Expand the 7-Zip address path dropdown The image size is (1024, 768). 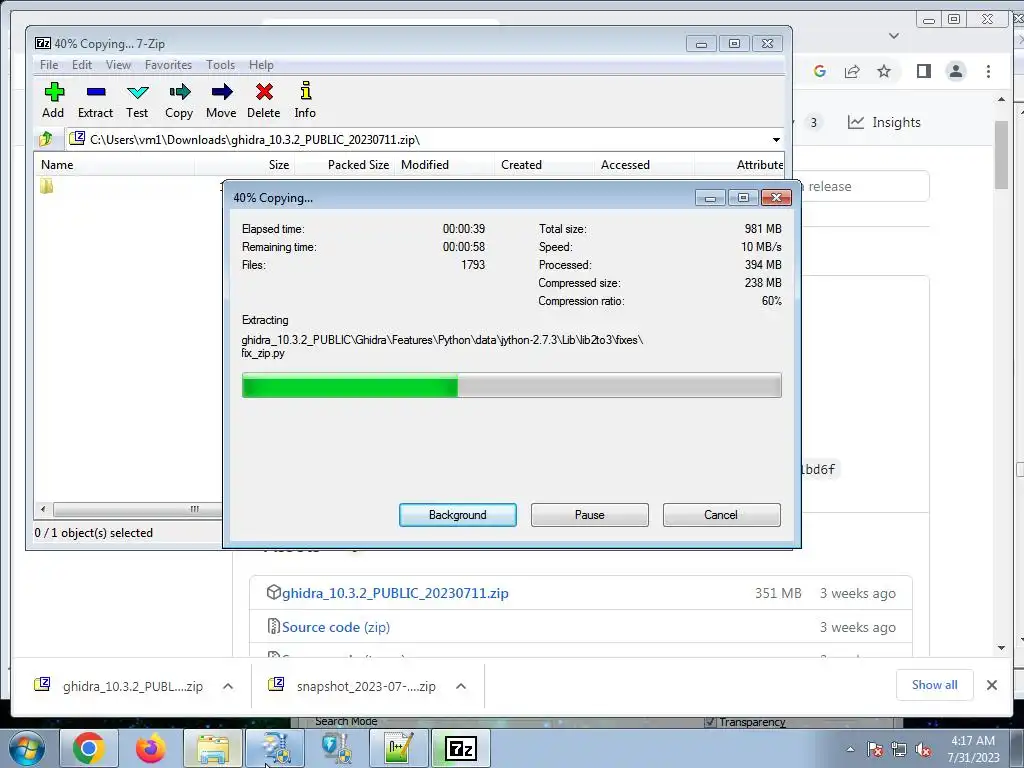point(776,140)
